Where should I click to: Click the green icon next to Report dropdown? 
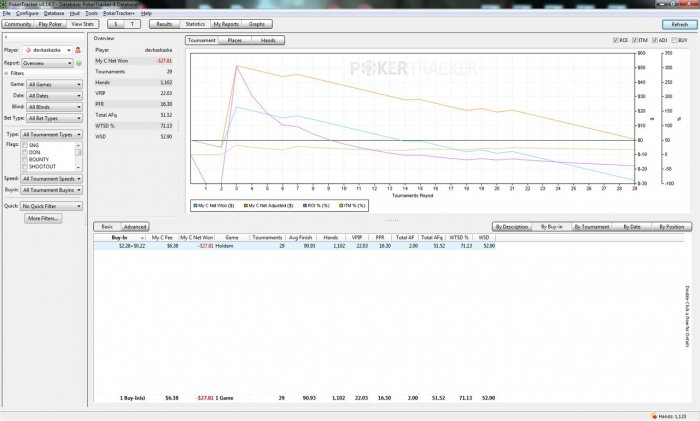(x=79, y=62)
